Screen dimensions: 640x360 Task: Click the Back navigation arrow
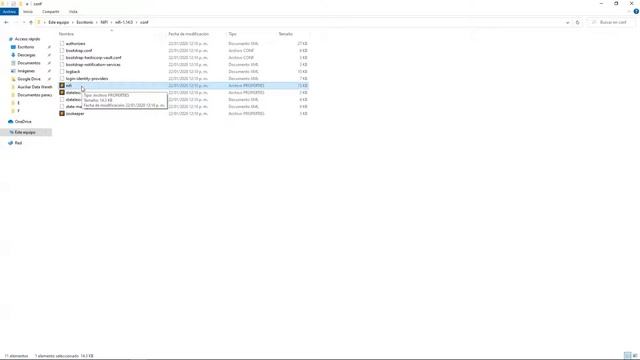[x=6, y=22]
